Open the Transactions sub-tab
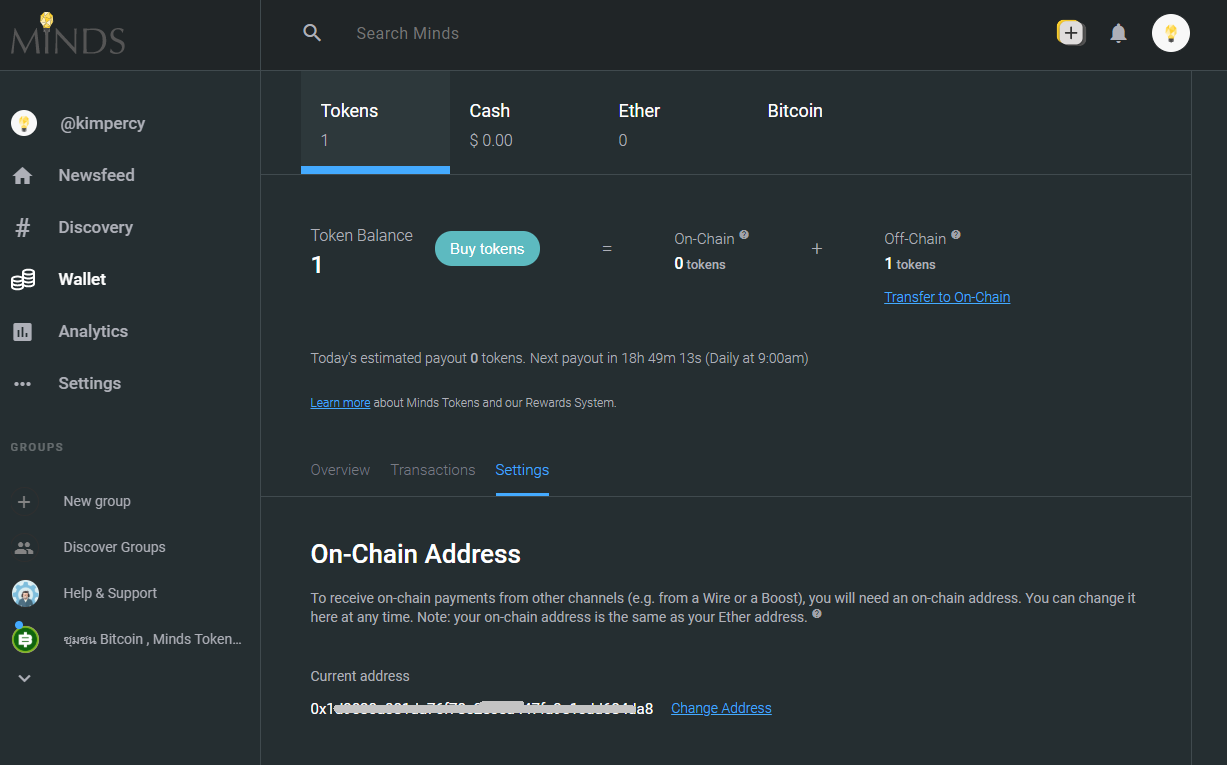 click(432, 470)
